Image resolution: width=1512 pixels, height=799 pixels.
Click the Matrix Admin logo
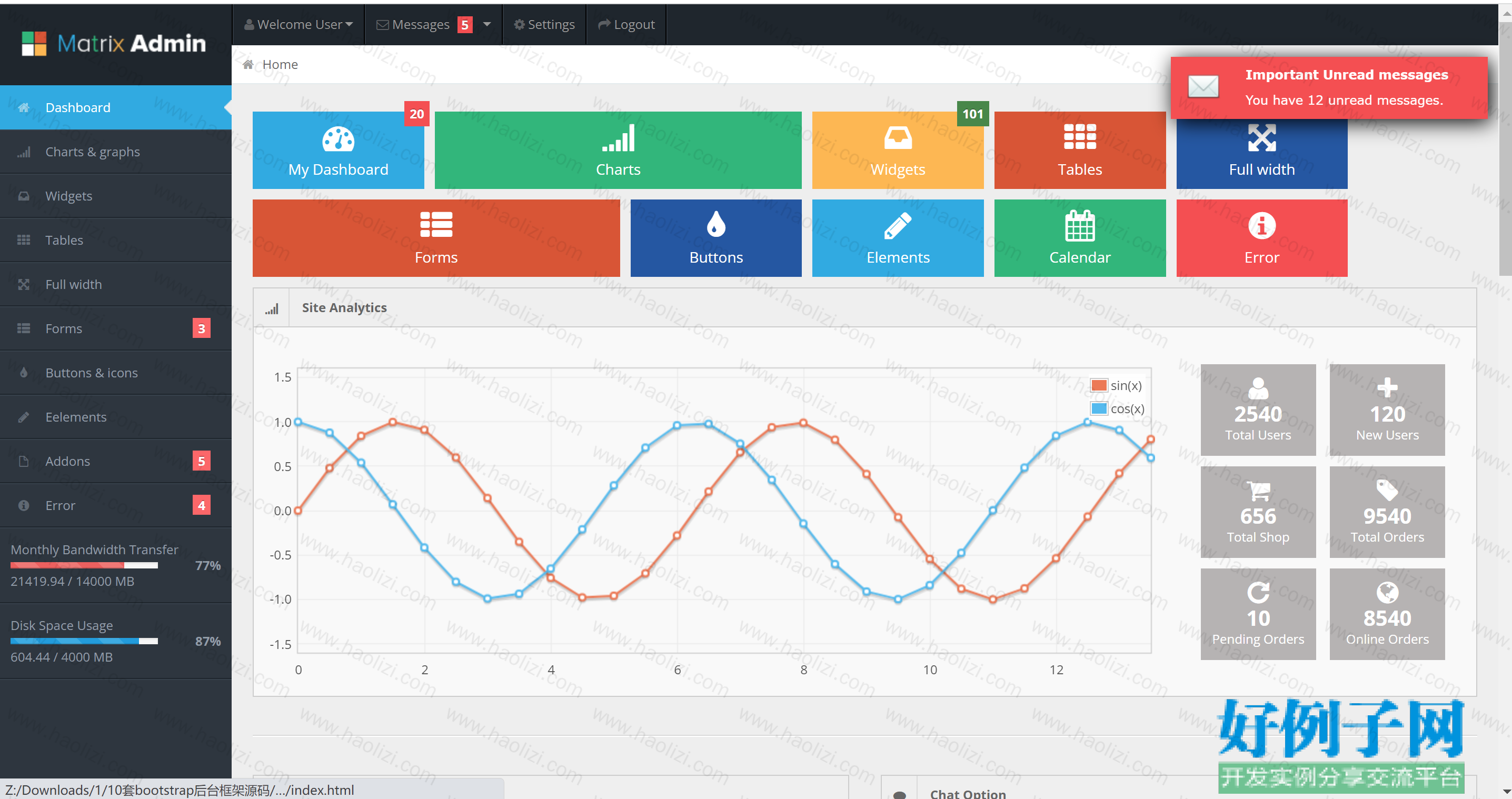(114, 43)
